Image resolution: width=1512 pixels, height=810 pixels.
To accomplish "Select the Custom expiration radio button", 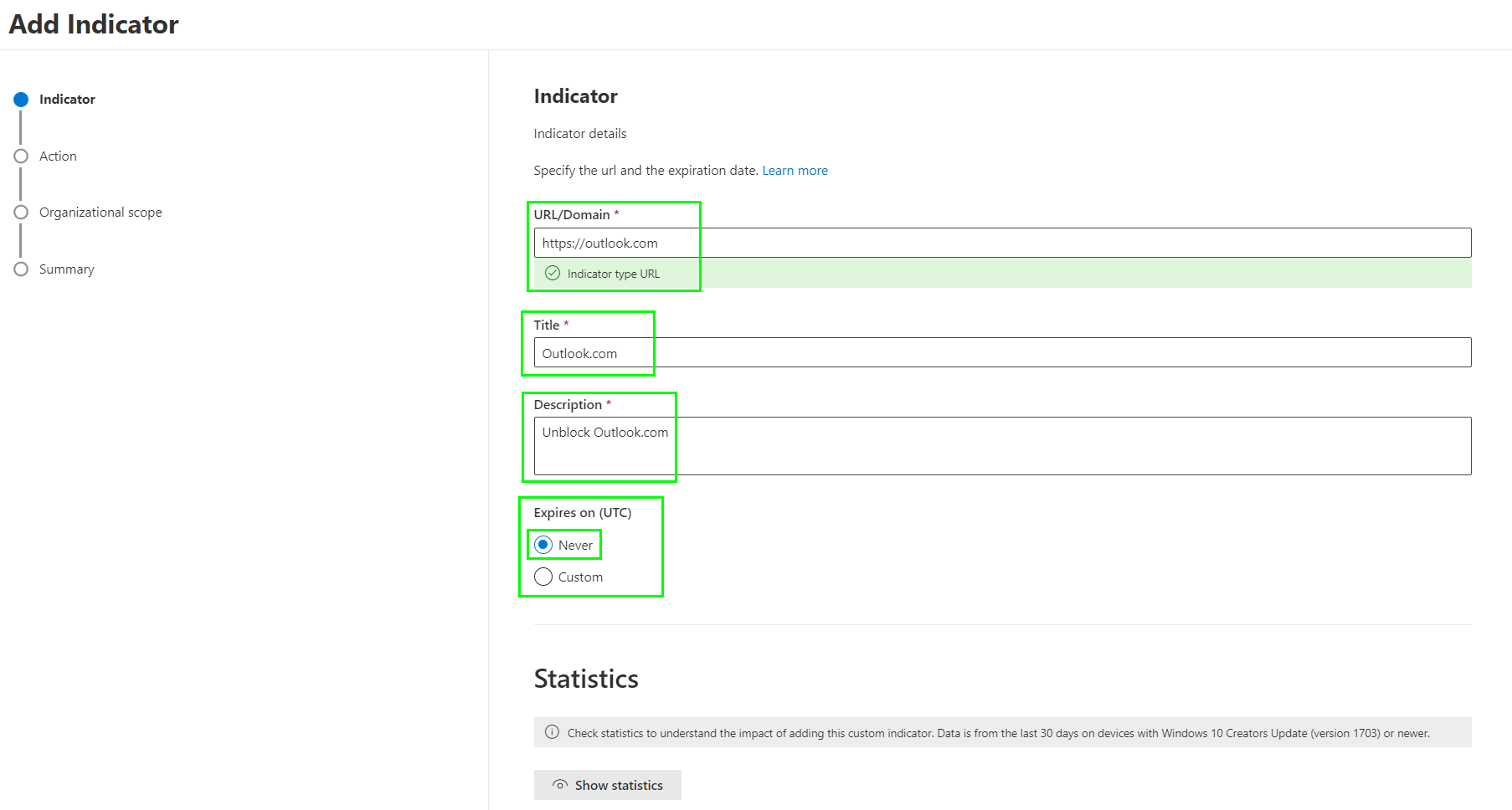I will 543,577.
